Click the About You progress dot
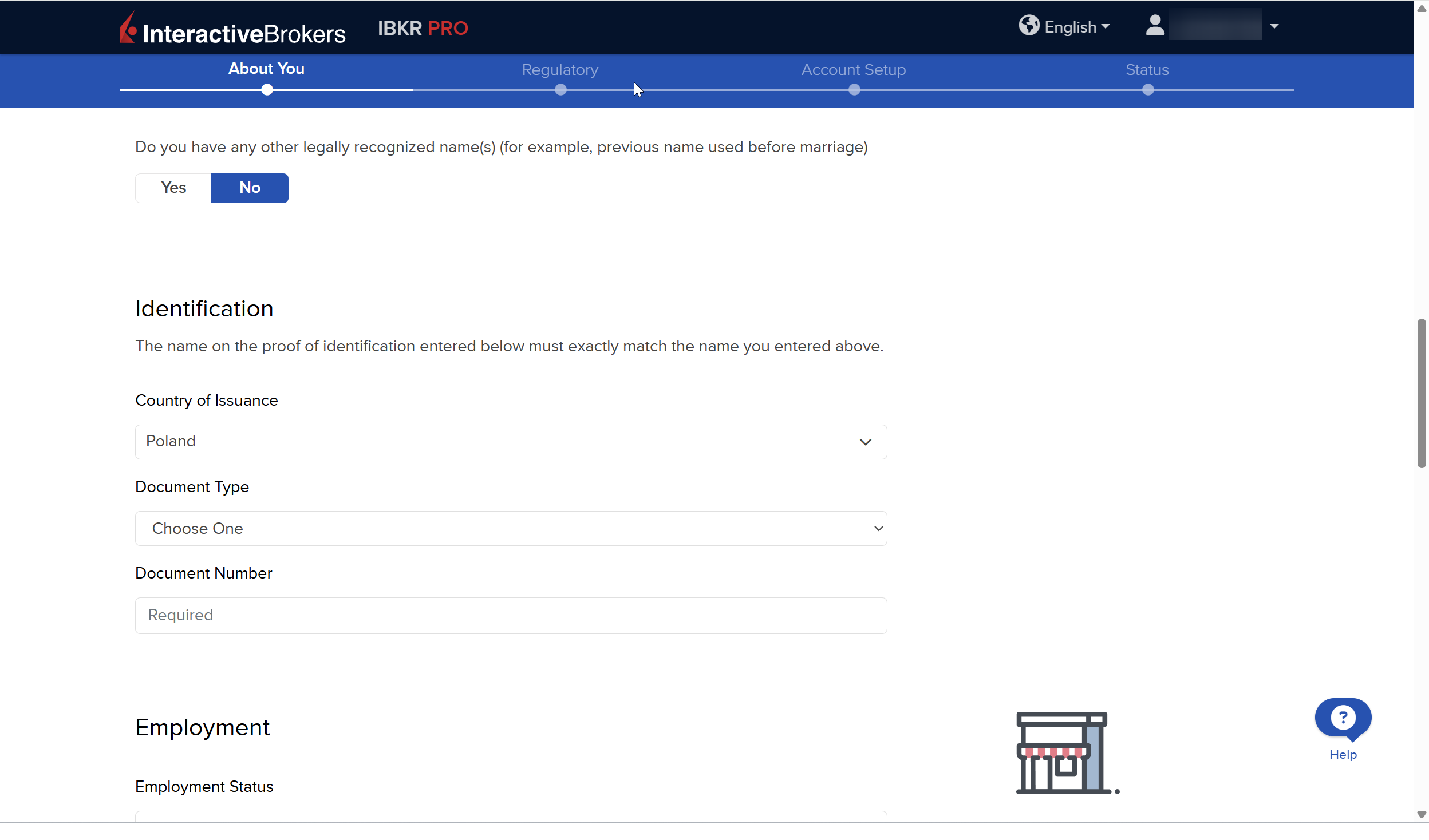This screenshot has width=1429, height=840. [x=267, y=90]
